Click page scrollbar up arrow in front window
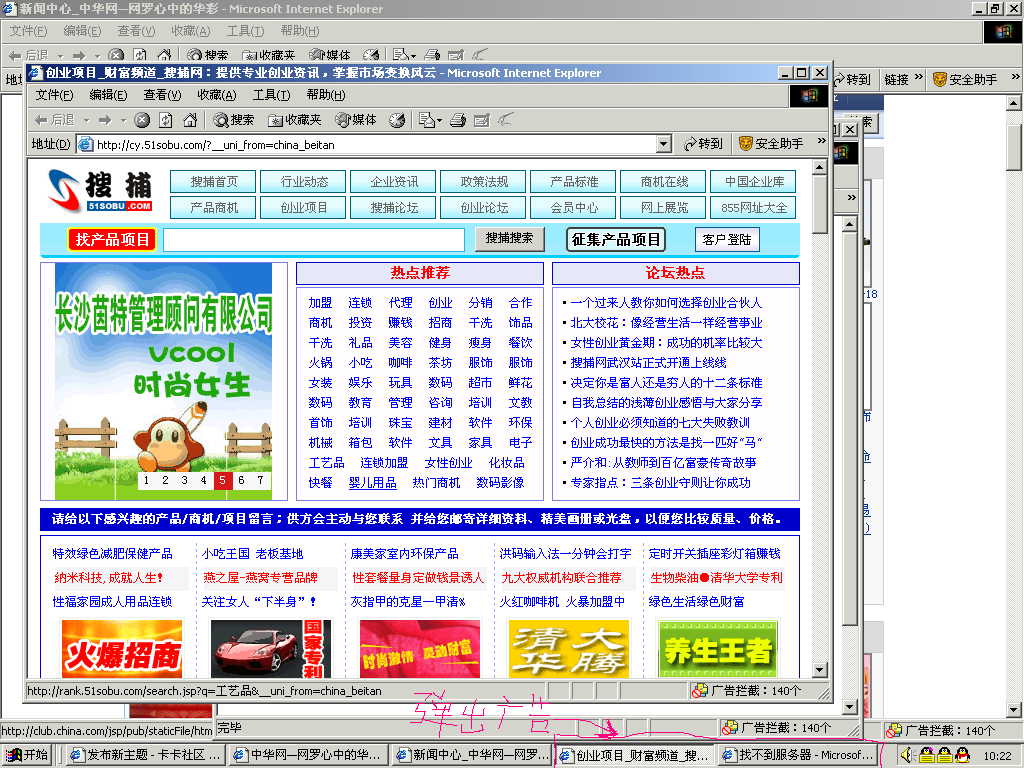The height and width of the screenshot is (768, 1024). pos(820,168)
